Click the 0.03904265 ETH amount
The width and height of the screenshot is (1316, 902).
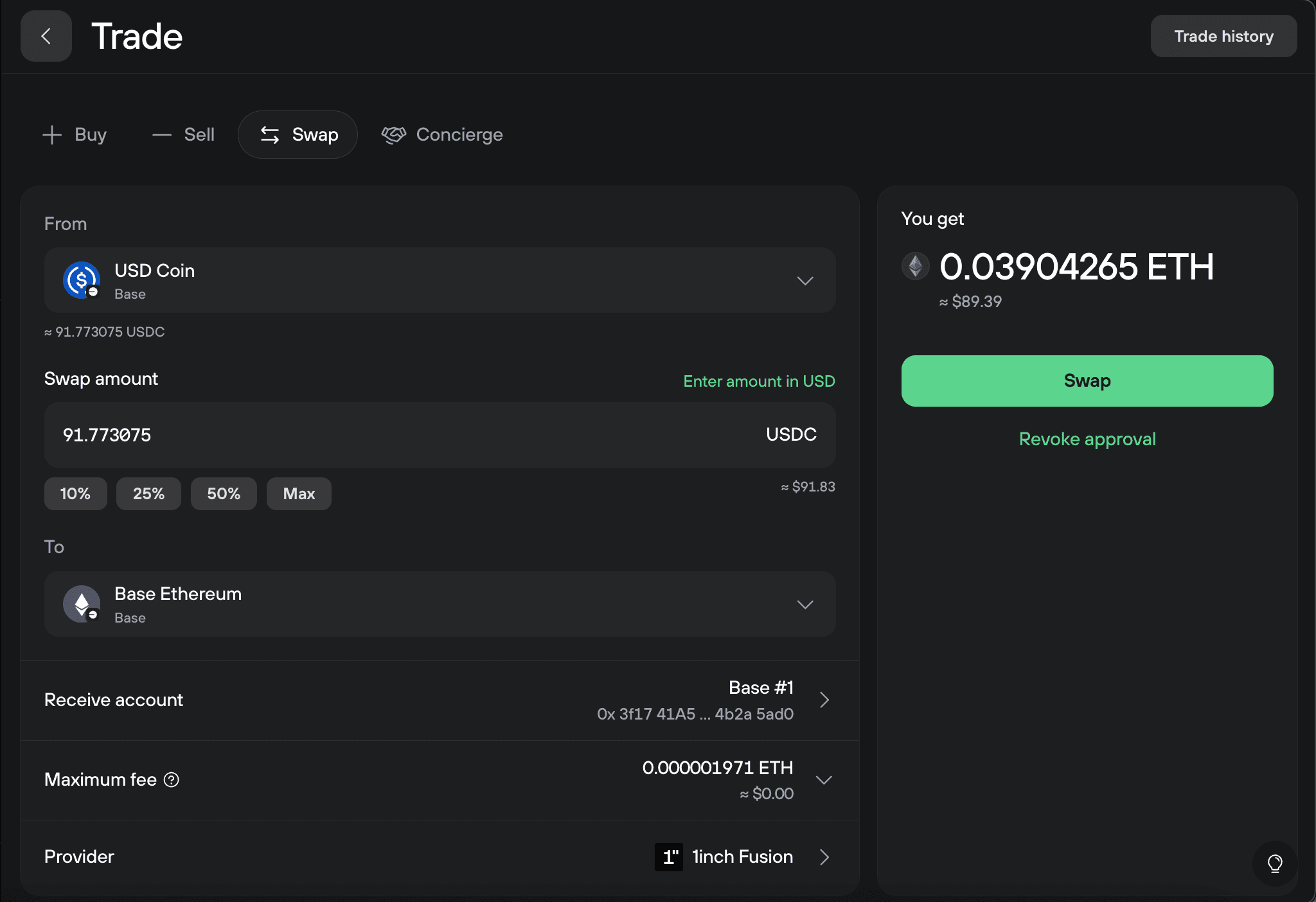tap(1077, 267)
